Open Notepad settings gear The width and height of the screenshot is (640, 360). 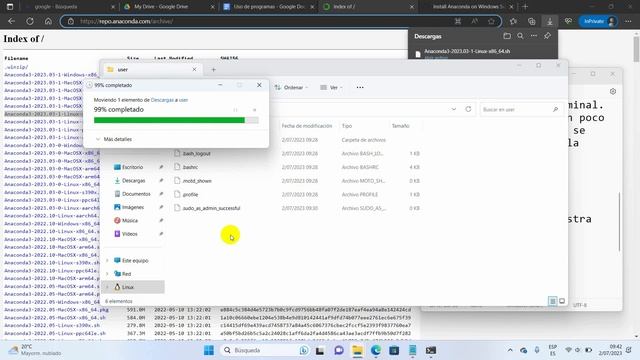point(613,91)
